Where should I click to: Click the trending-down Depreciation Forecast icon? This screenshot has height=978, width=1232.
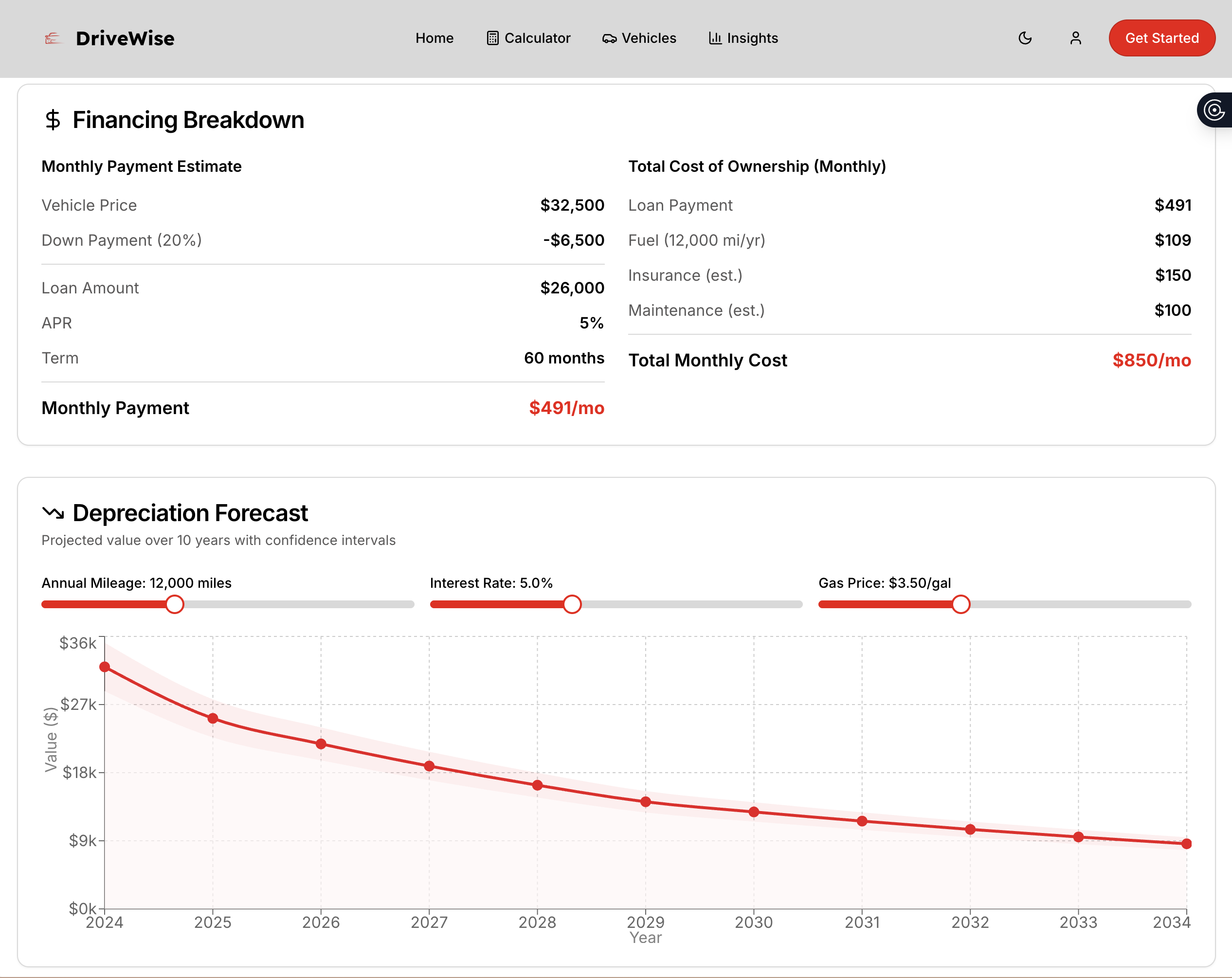coord(53,512)
